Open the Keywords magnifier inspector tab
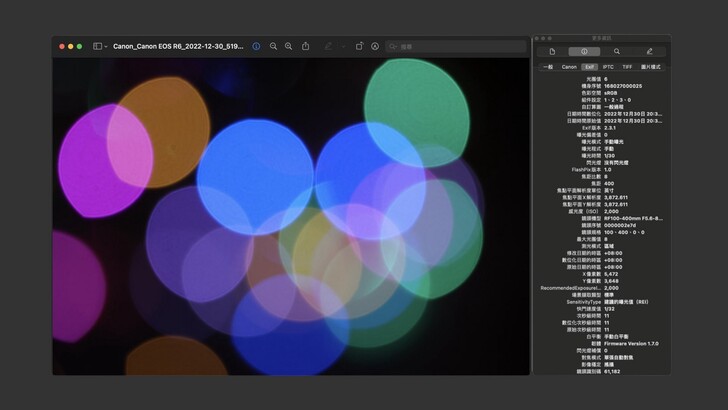The height and width of the screenshot is (410, 728). tap(617, 51)
